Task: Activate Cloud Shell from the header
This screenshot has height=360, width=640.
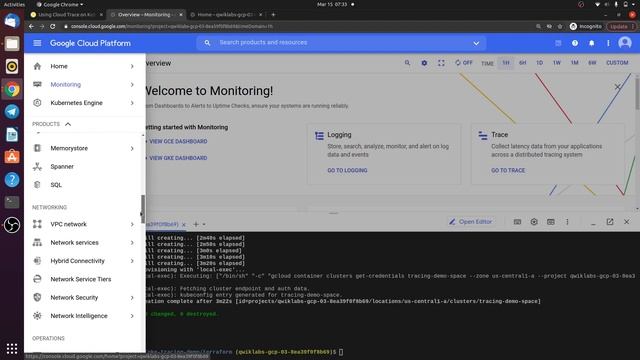Action: tap(558, 43)
